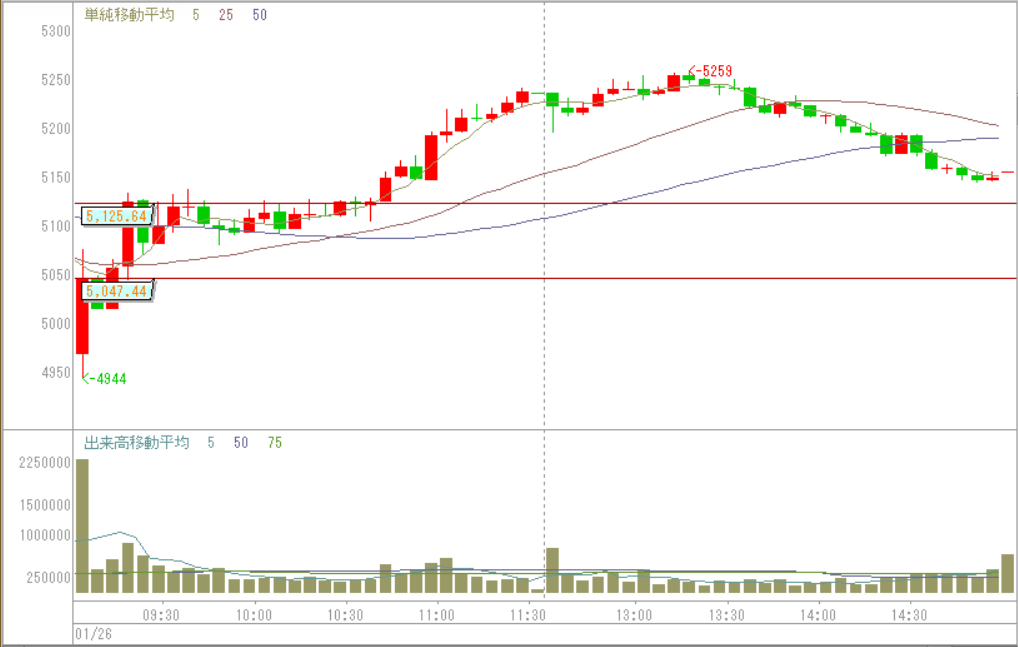Click the 4944 low price marker
The height and width of the screenshot is (647, 1018).
tap(107, 378)
